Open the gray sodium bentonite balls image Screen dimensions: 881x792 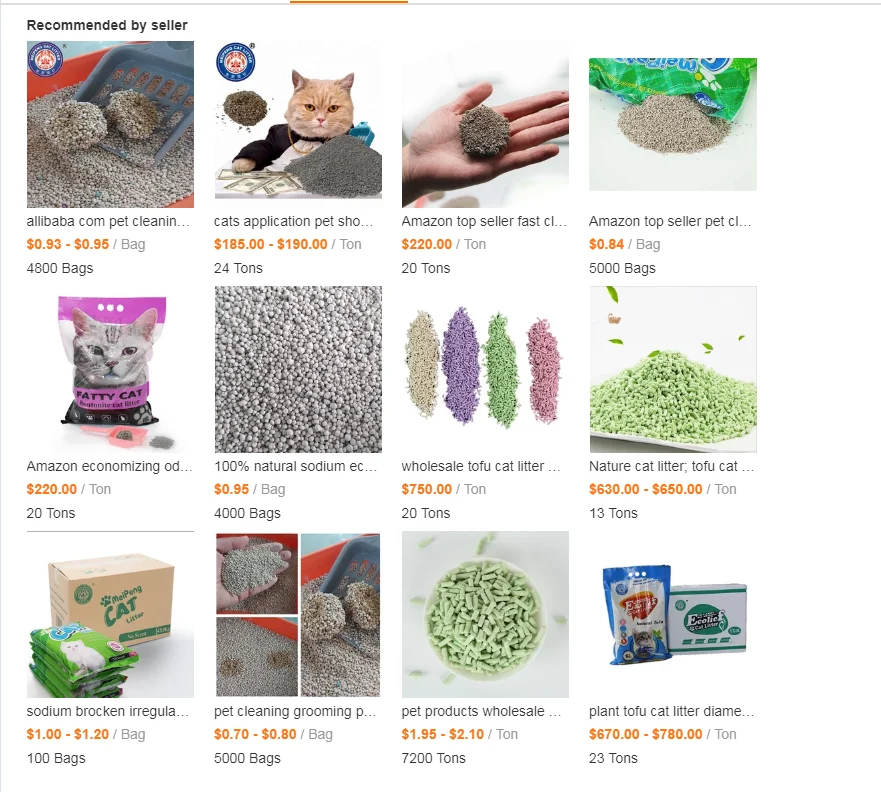(x=298, y=369)
